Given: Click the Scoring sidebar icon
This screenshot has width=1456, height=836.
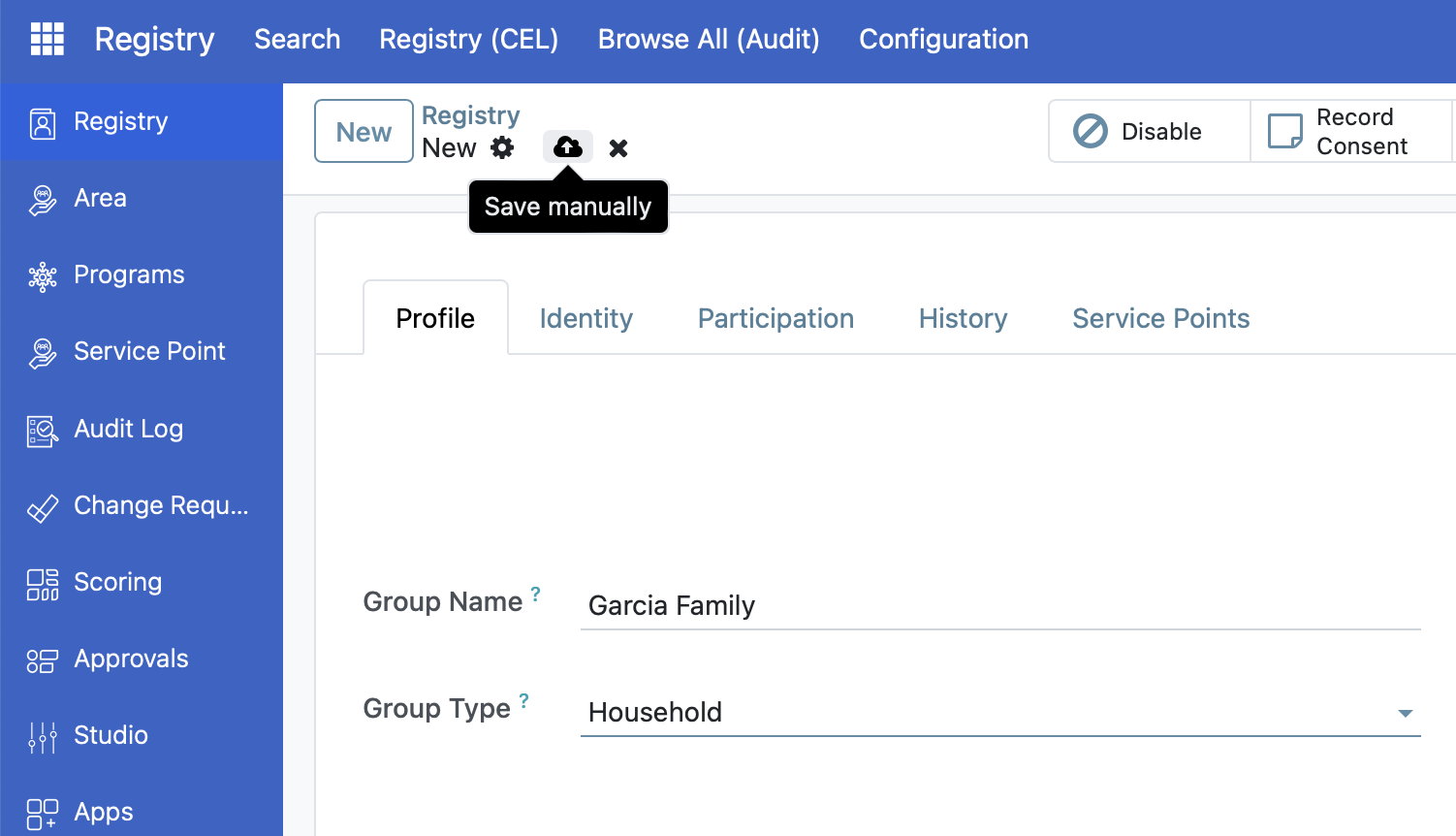Looking at the screenshot, I should click(43, 584).
